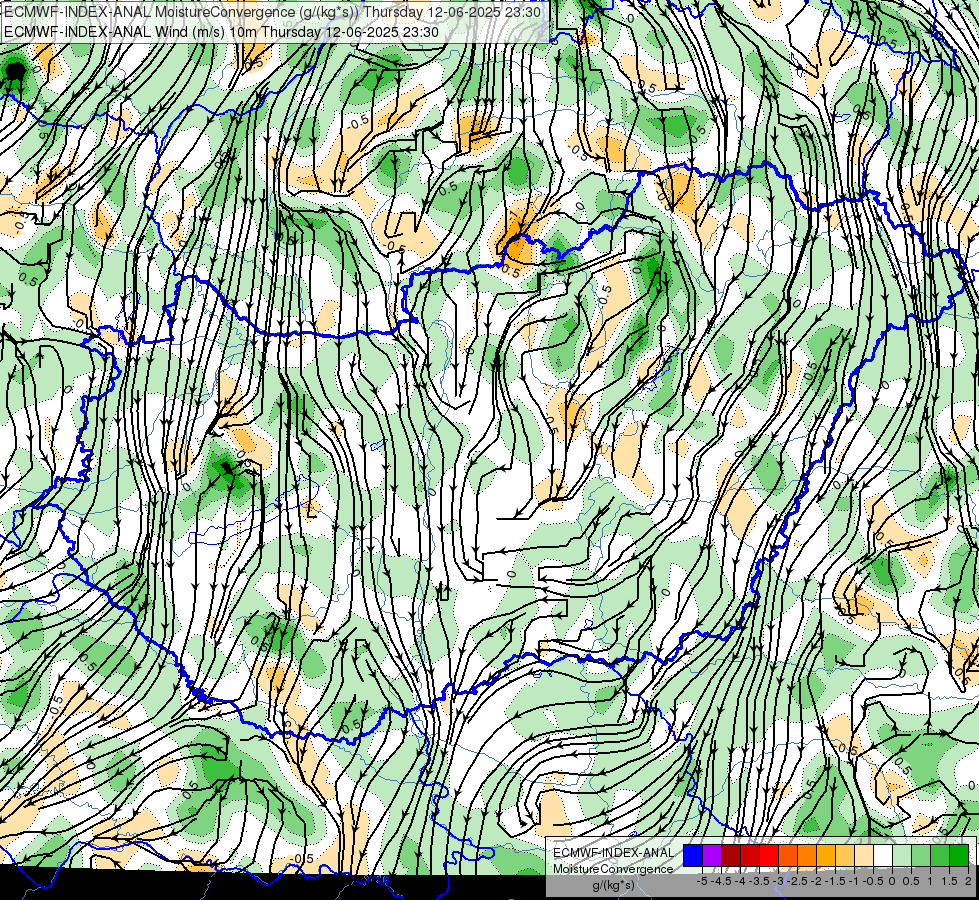Click the orange swatch between -2.5 and -2
This screenshot has height=900, width=979.
[x=807, y=855]
